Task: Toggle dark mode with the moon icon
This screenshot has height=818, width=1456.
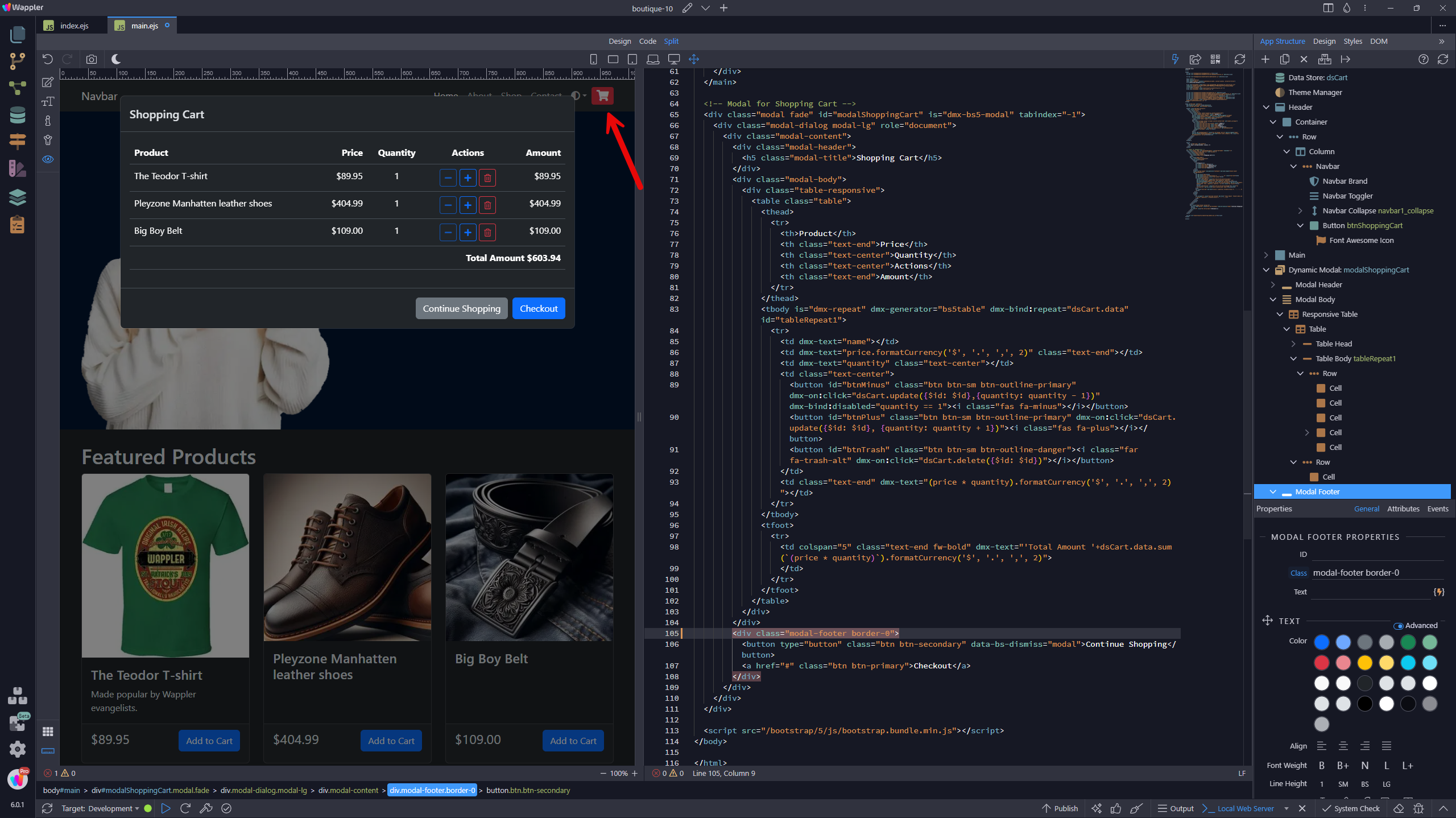Action: (116, 59)
